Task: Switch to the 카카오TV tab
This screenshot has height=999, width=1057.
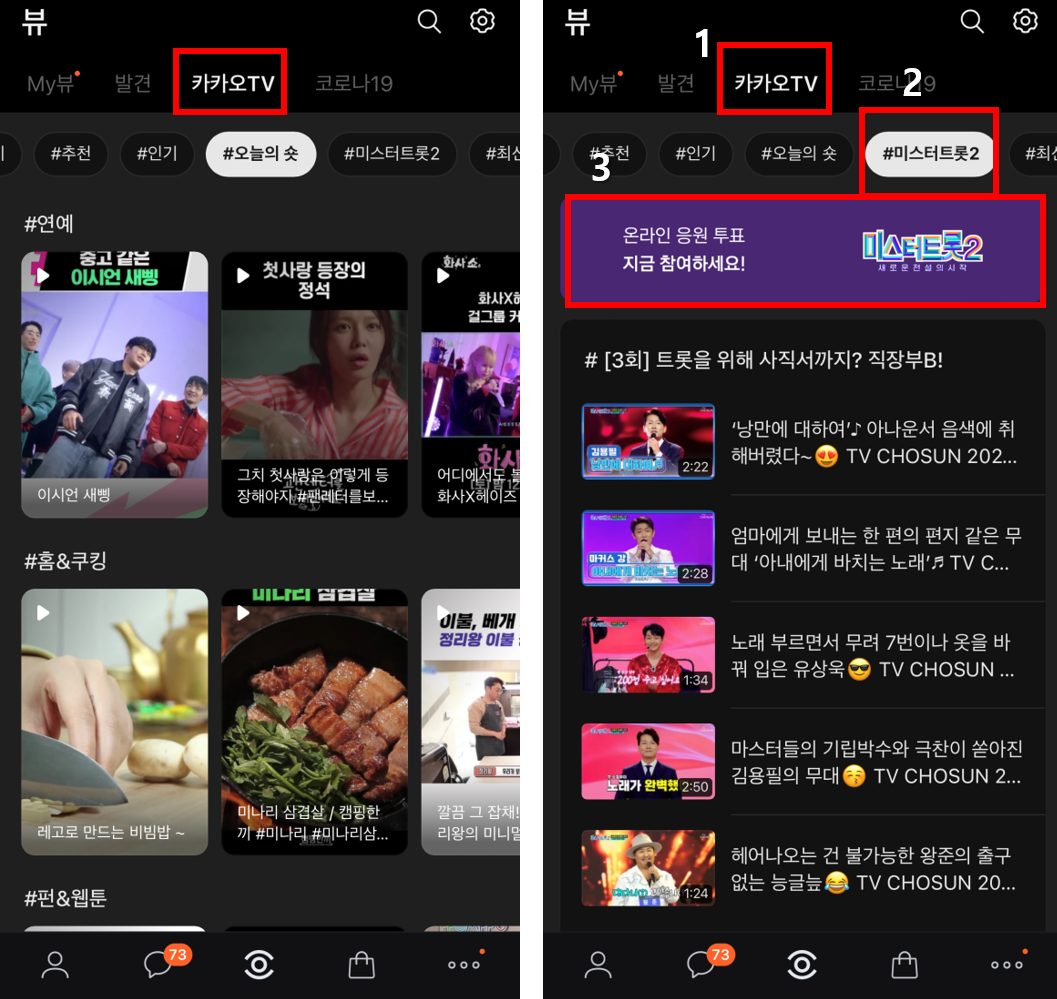Action: click(x=229, y=84)
